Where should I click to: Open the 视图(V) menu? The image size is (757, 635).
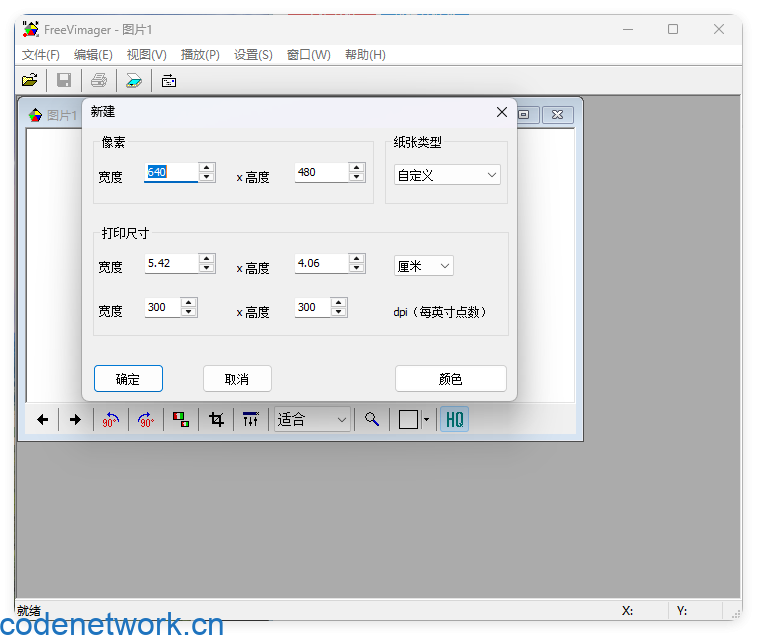point(146,55)
